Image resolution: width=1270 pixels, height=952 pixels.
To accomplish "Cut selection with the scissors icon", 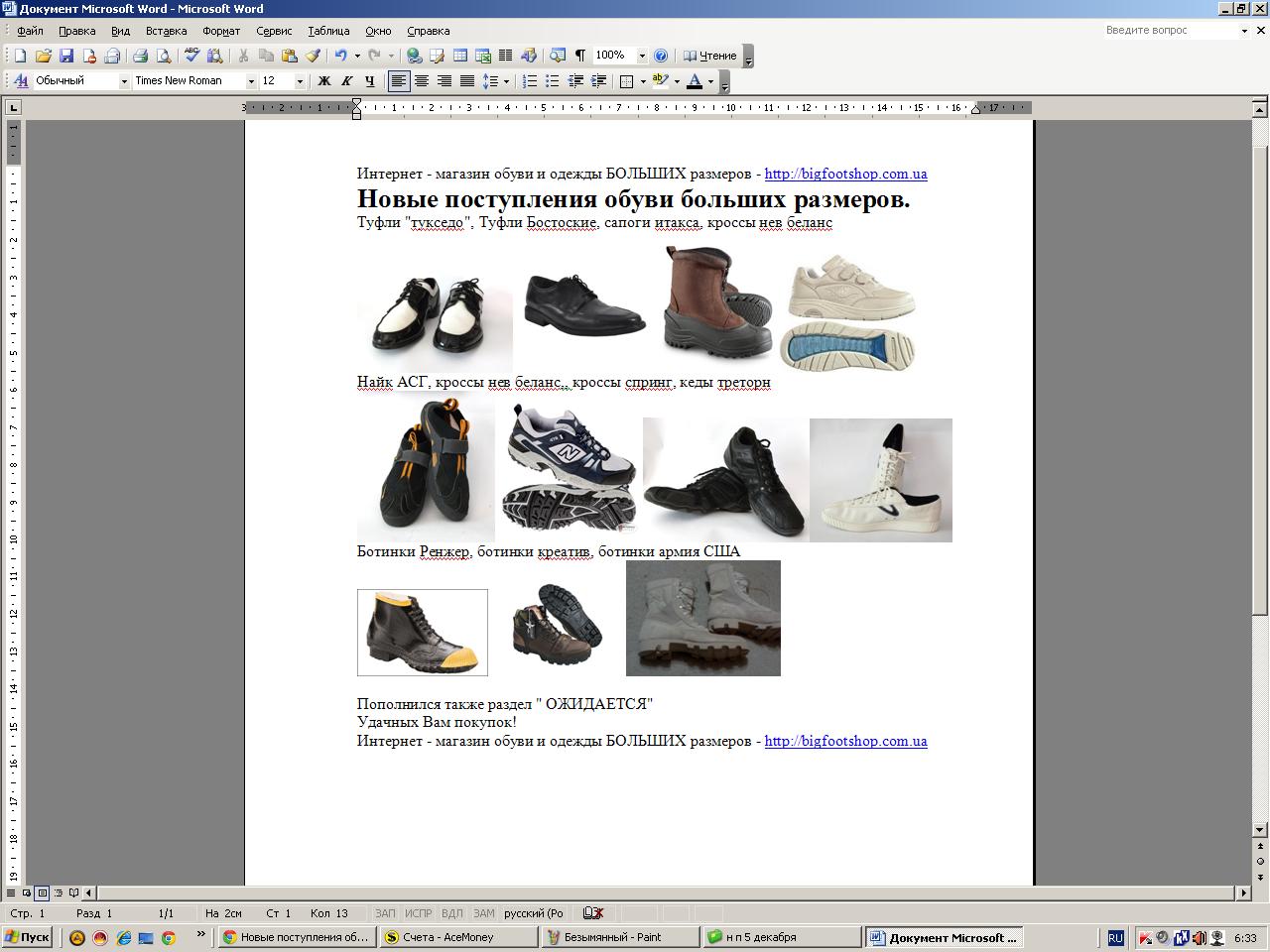I will pyautogui.click(x=242, y=57).
